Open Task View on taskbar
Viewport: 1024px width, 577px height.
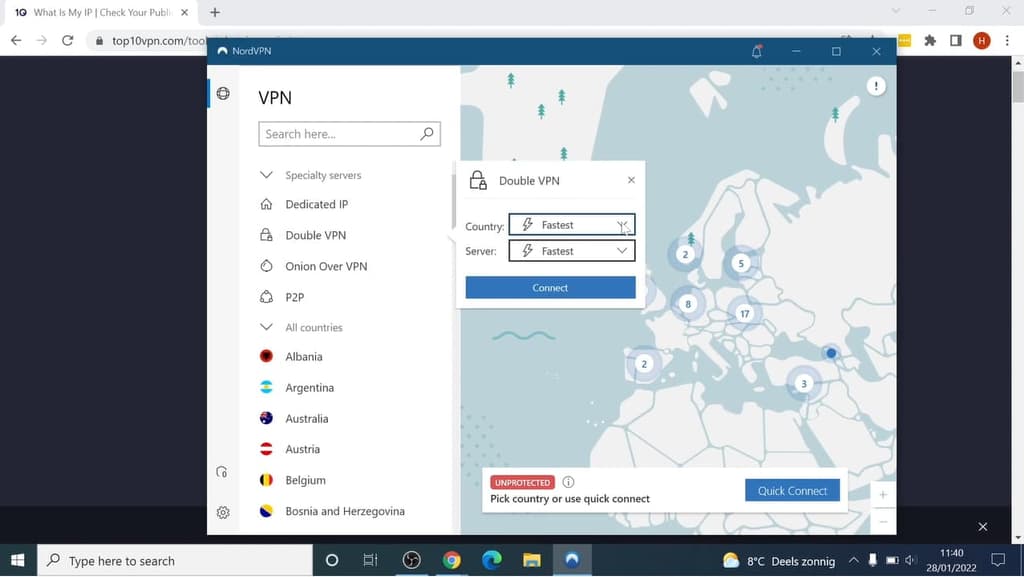click(370, 560)
